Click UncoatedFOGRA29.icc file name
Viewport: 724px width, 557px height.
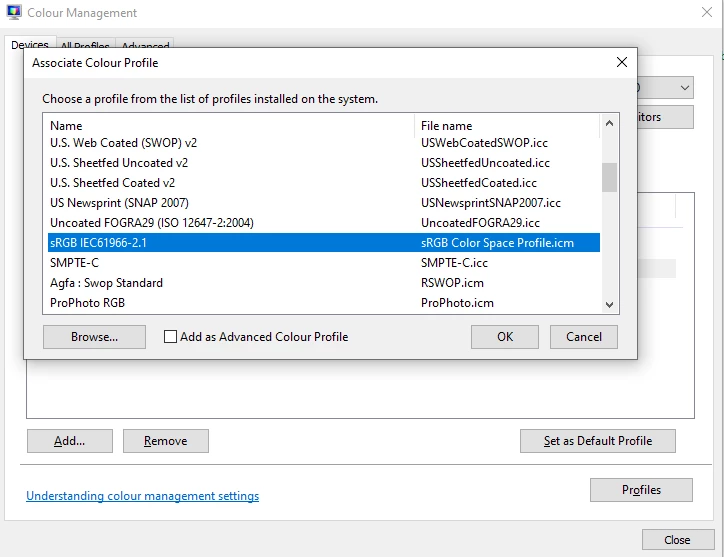click(x=480, y=223)
